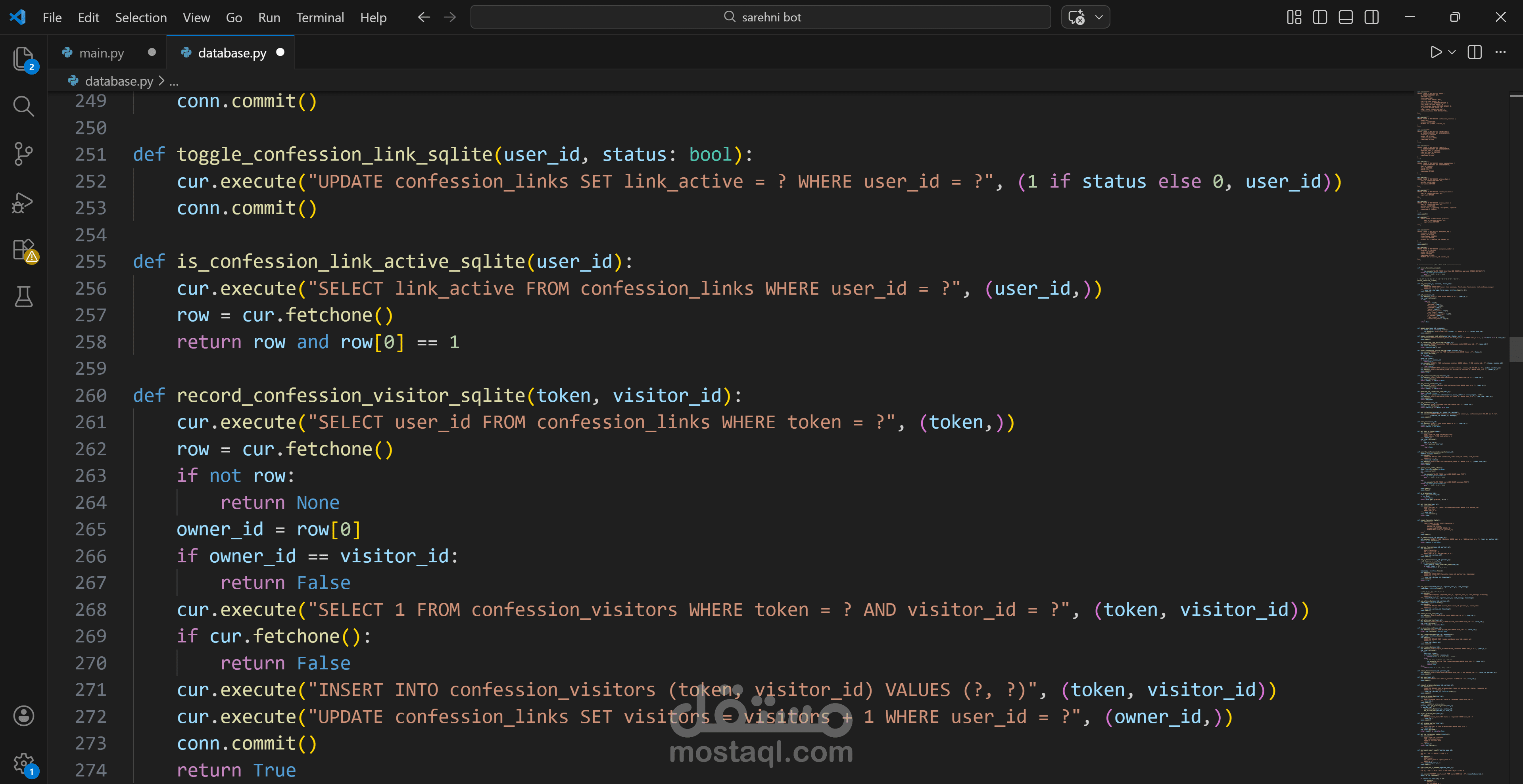Open the Go menu

pyautogui.click(x=234, y=17)
